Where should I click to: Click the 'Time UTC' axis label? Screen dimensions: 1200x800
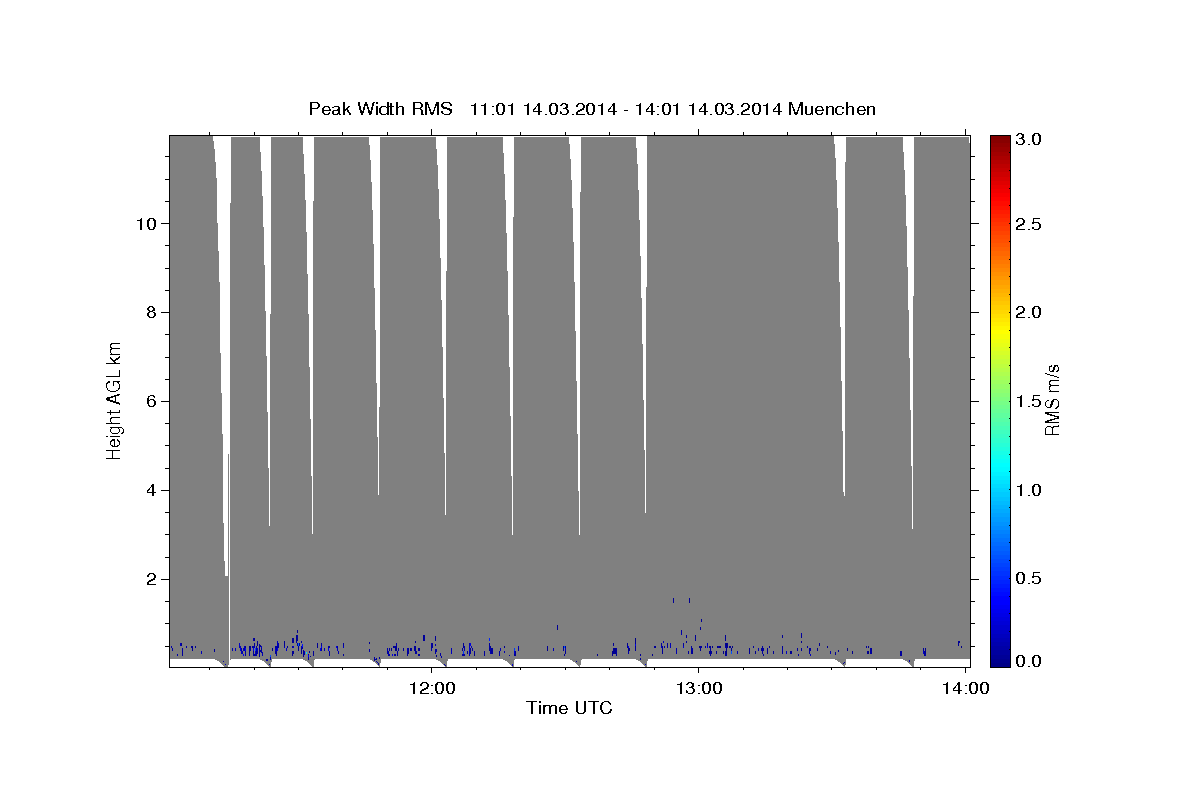tap(569, 708)
